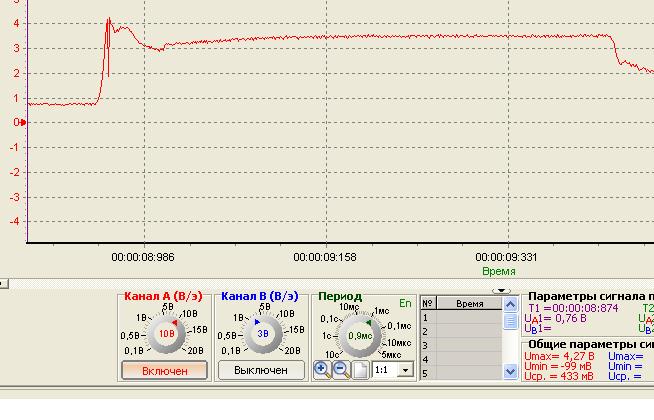Click the Канал B voltage dial showing 3В

click(263, 334)
